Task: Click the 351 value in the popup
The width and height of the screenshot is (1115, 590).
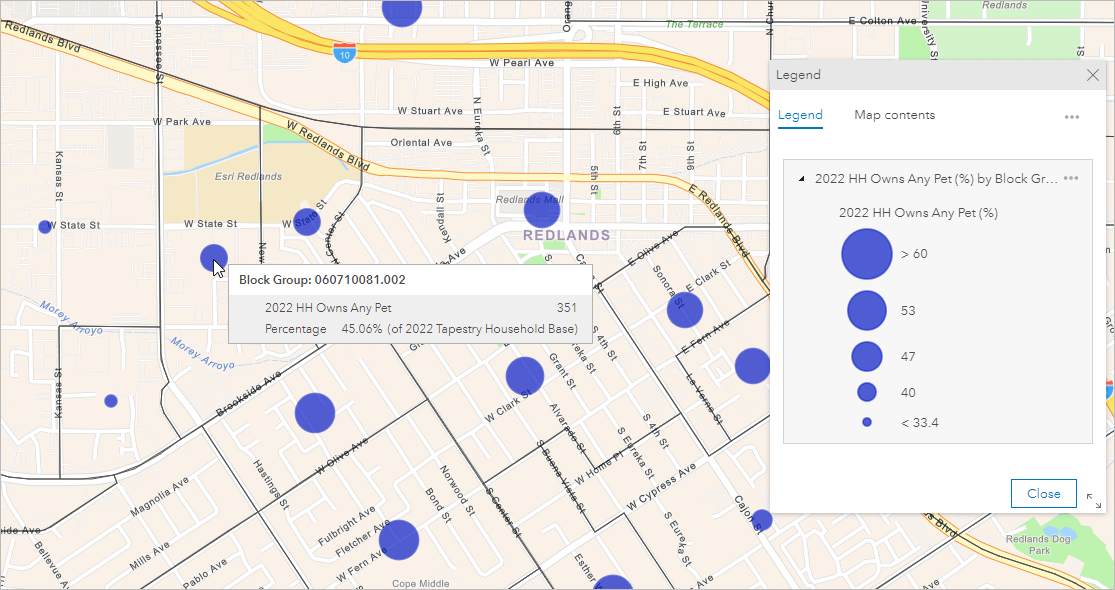Action: [x=567, y=308]
